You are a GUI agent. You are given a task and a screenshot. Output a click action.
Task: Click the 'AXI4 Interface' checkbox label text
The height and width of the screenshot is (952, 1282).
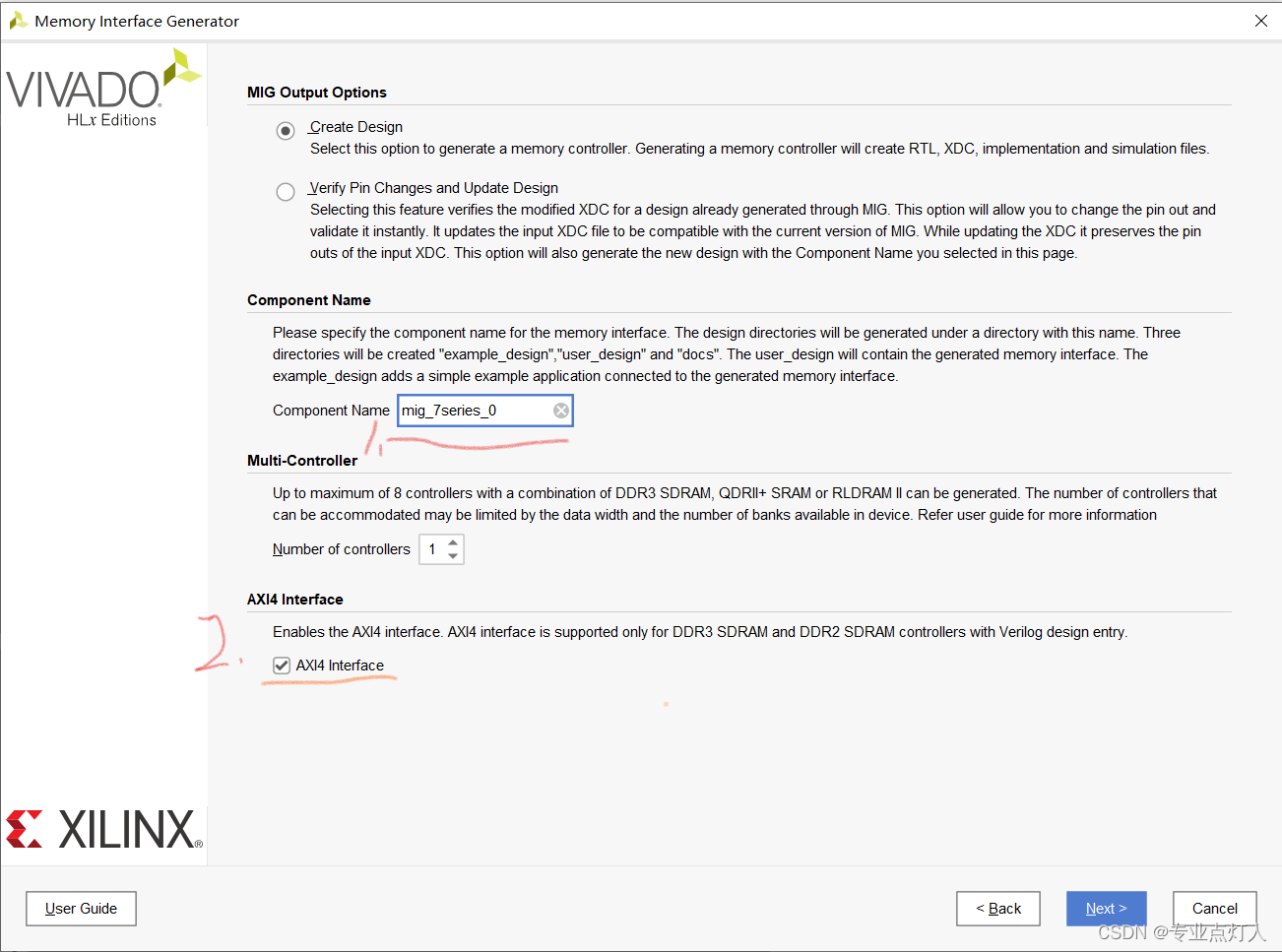point(340,666)
